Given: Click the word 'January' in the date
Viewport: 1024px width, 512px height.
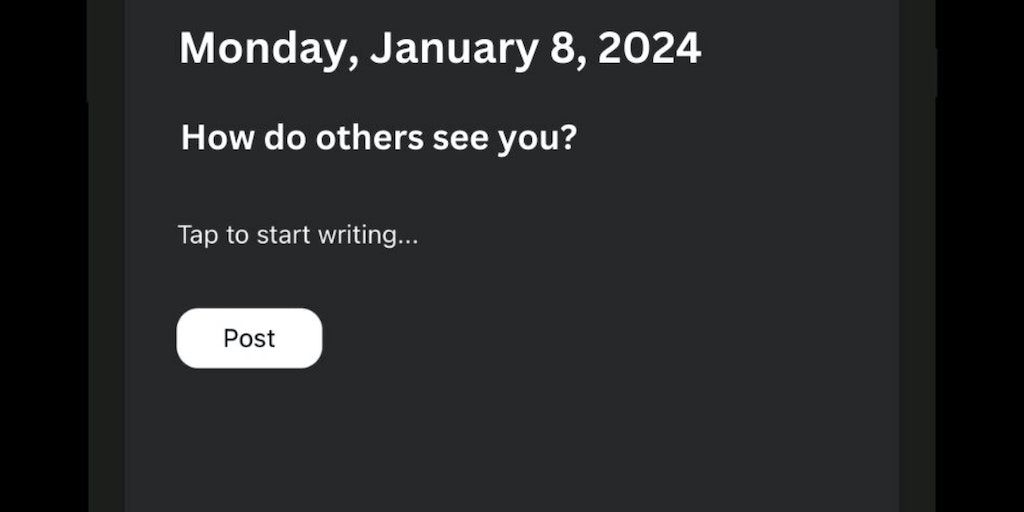Looking at the screenshot, I should (x=454, y=48).
